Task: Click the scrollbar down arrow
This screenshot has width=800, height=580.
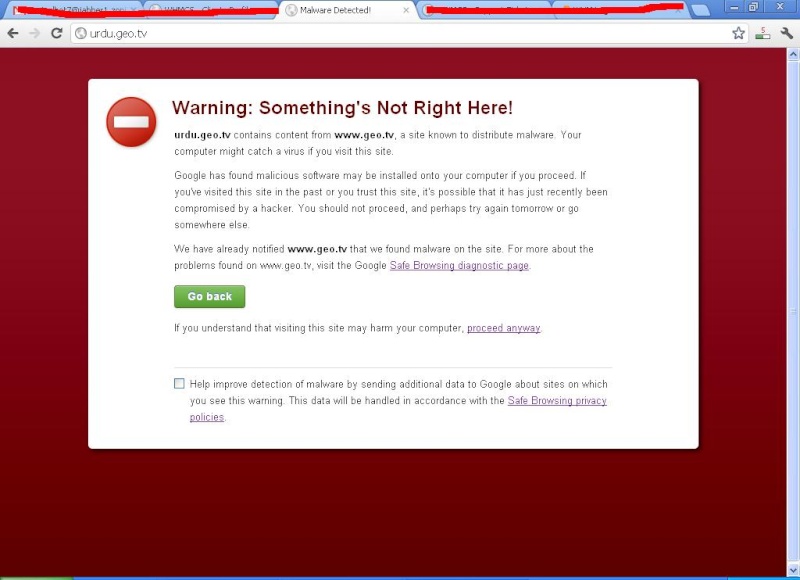Action: pyautogui.click(x=793, y=569)
